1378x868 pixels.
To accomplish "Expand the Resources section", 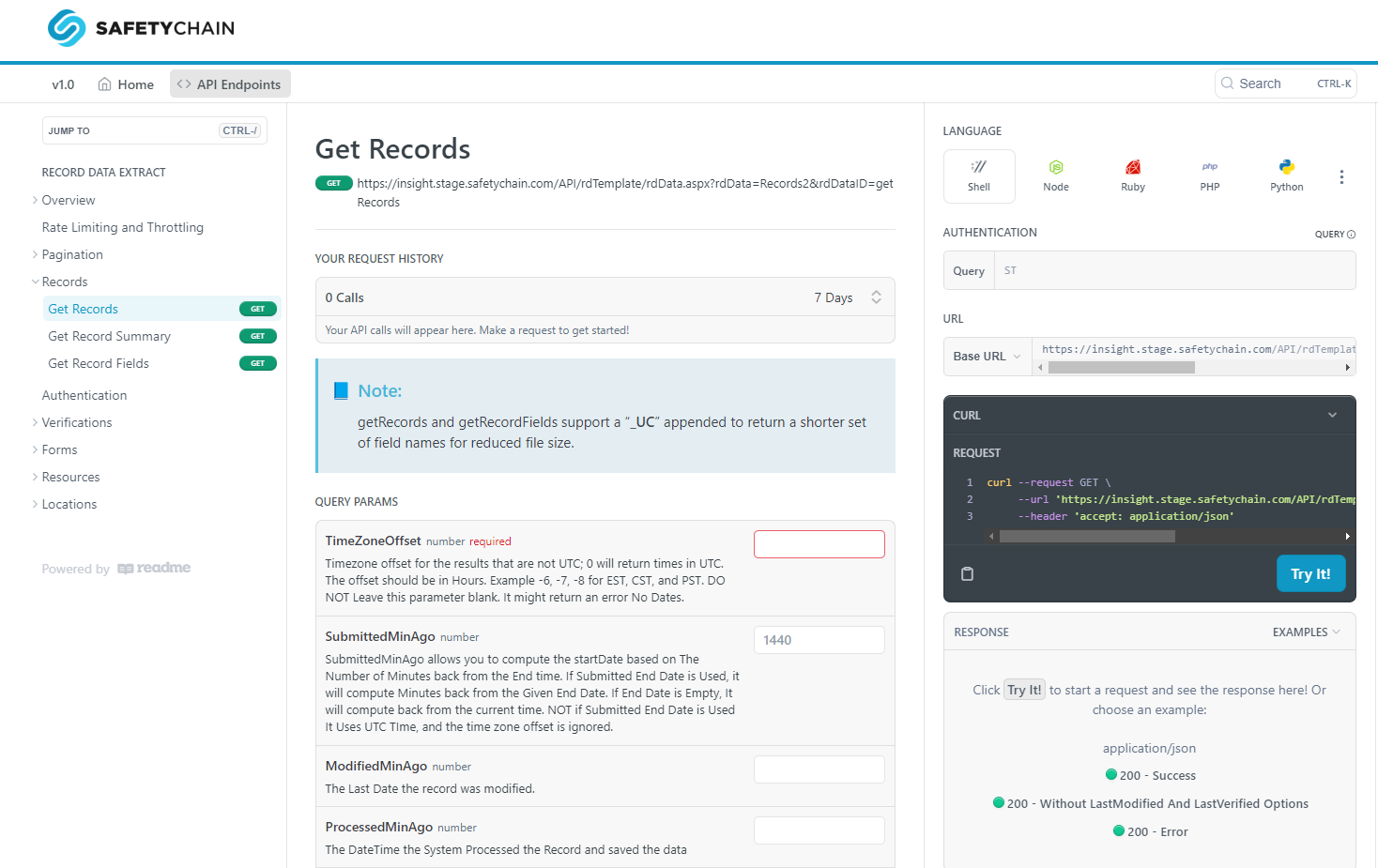I will pos(36,477).
